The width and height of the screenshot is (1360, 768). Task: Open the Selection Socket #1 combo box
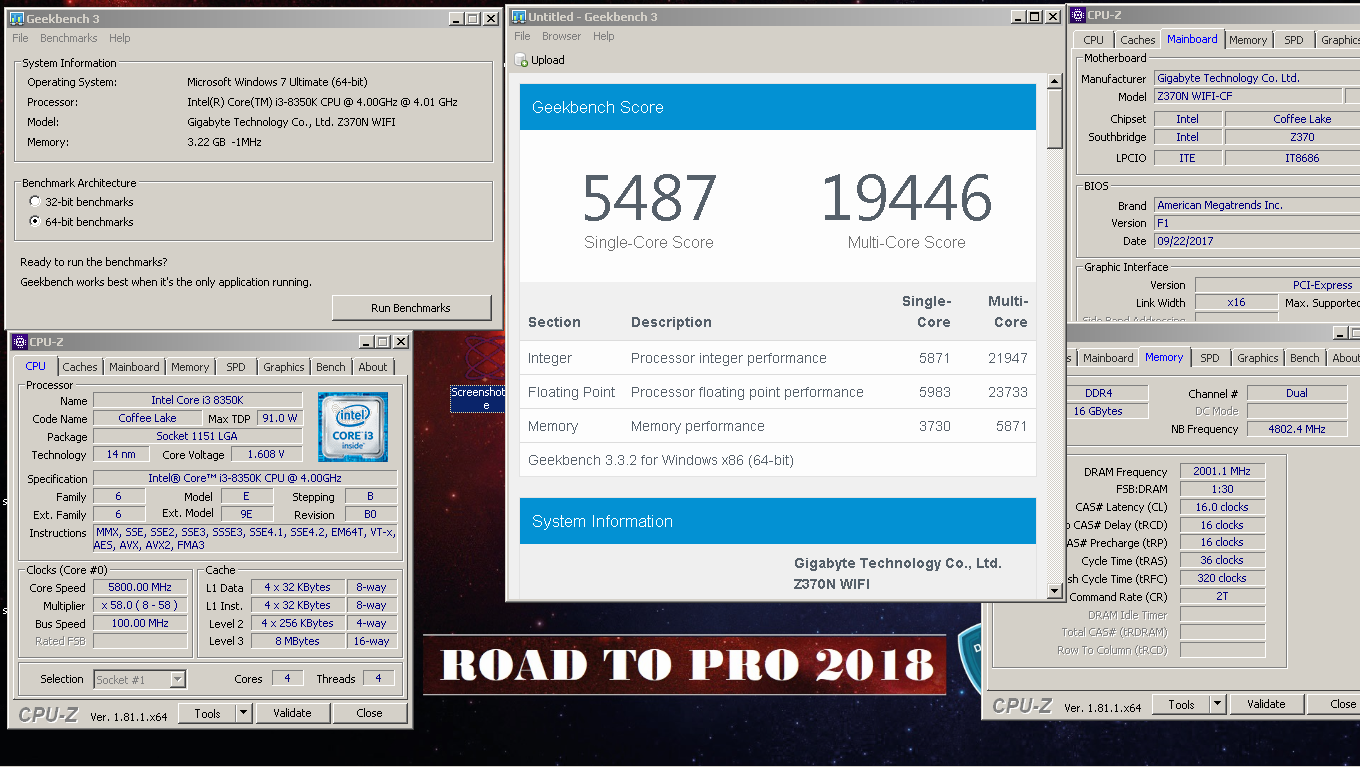(140, 680)
